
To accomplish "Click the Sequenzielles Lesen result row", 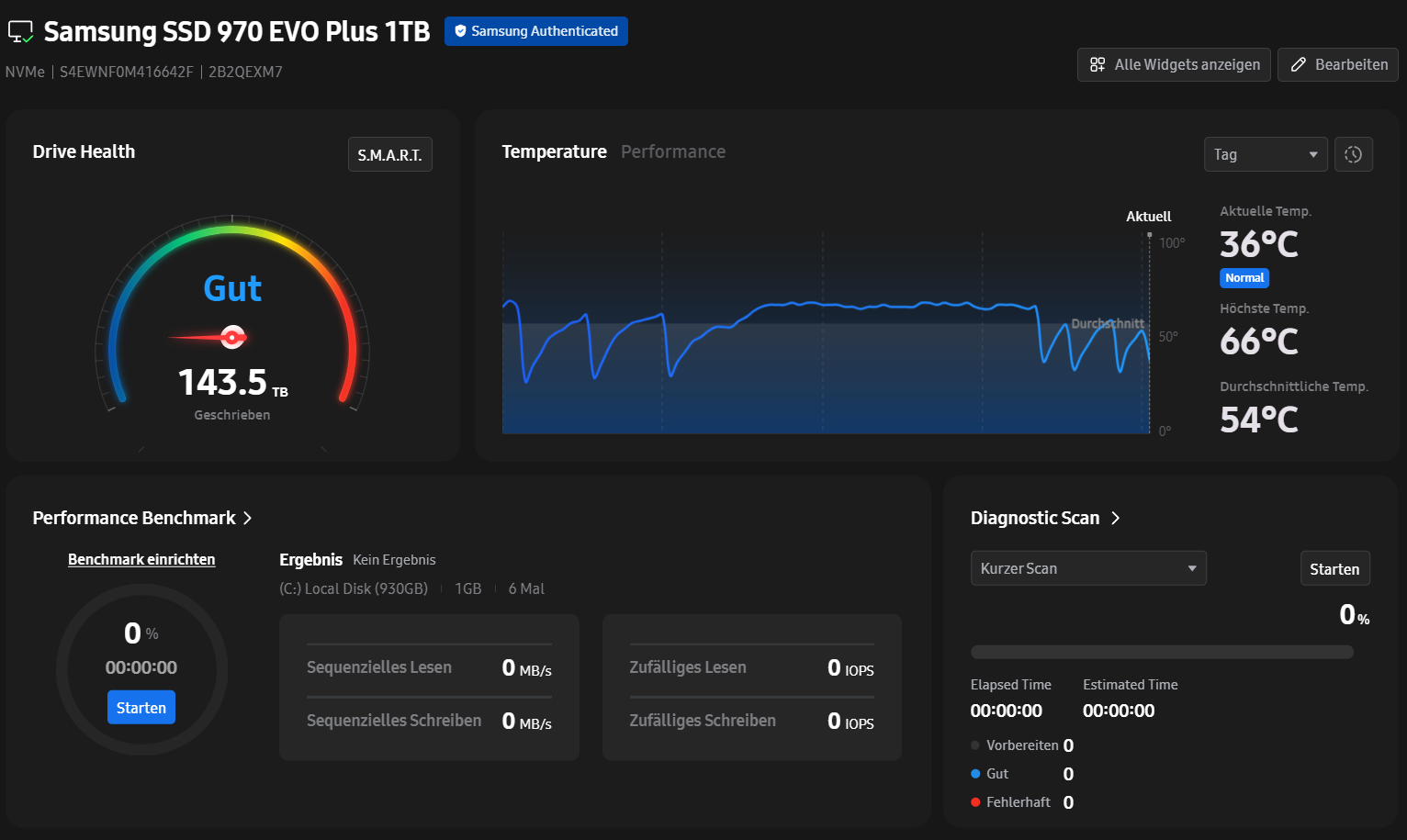I will (x=429, y=667).
